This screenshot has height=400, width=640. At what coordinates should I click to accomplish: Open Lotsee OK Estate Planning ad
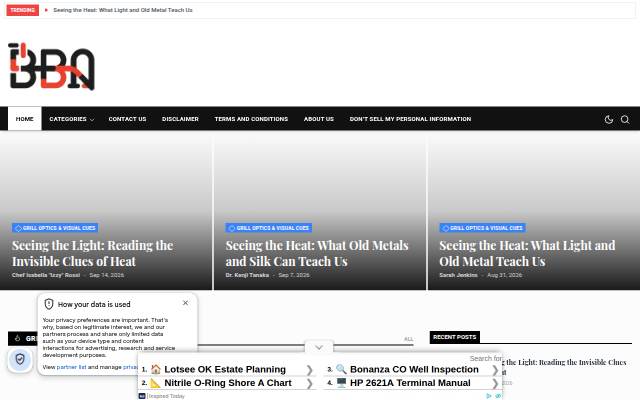224,369
